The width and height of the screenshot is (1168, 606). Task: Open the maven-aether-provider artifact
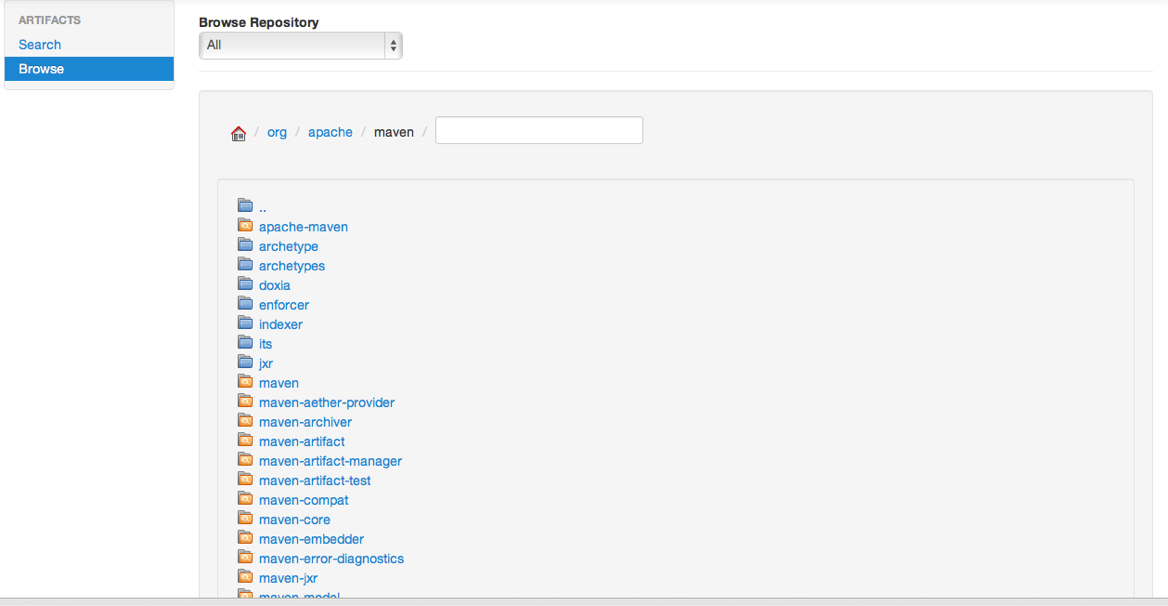[326, 402]
